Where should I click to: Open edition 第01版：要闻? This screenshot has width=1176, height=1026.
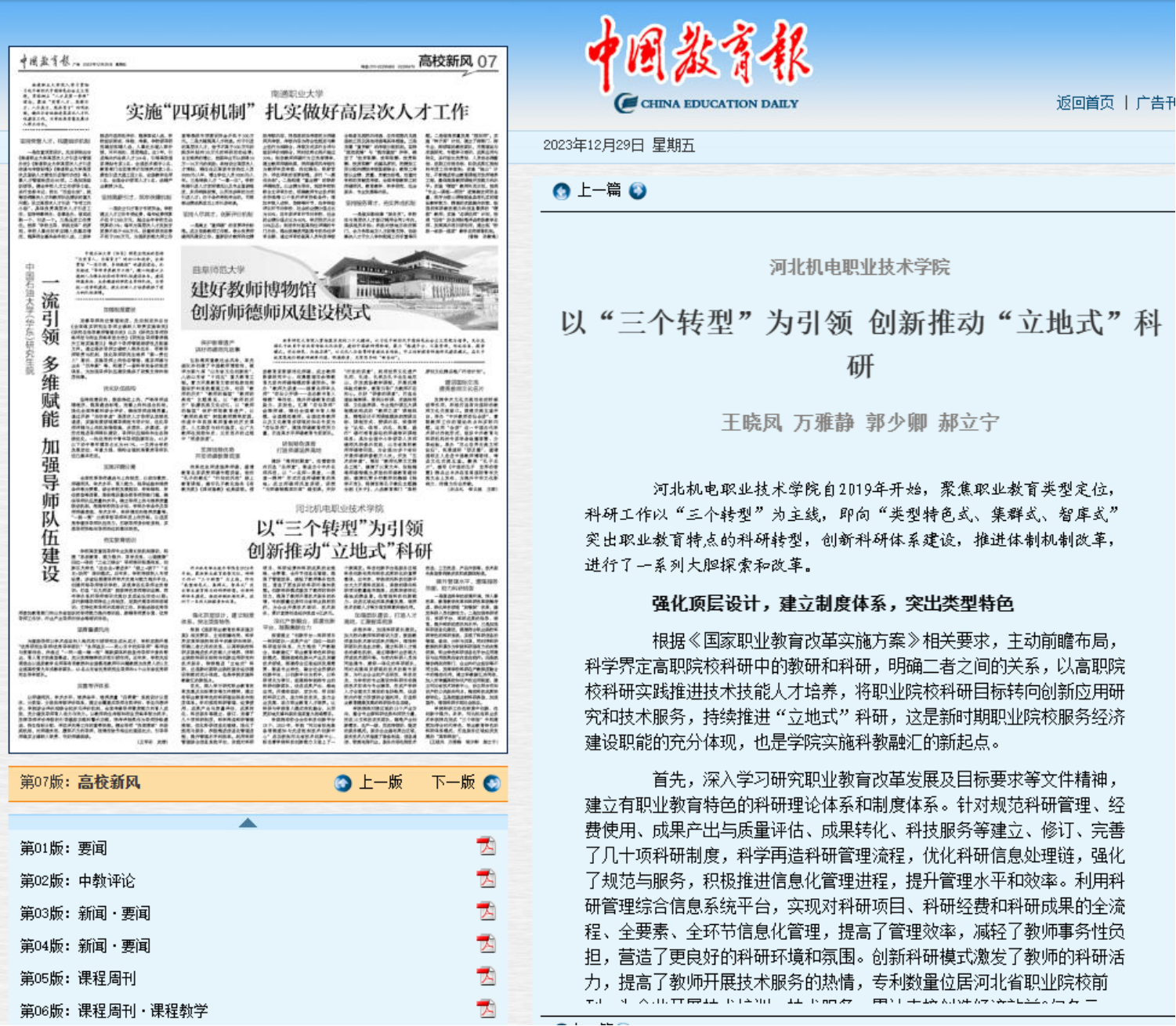click(63, 848)
